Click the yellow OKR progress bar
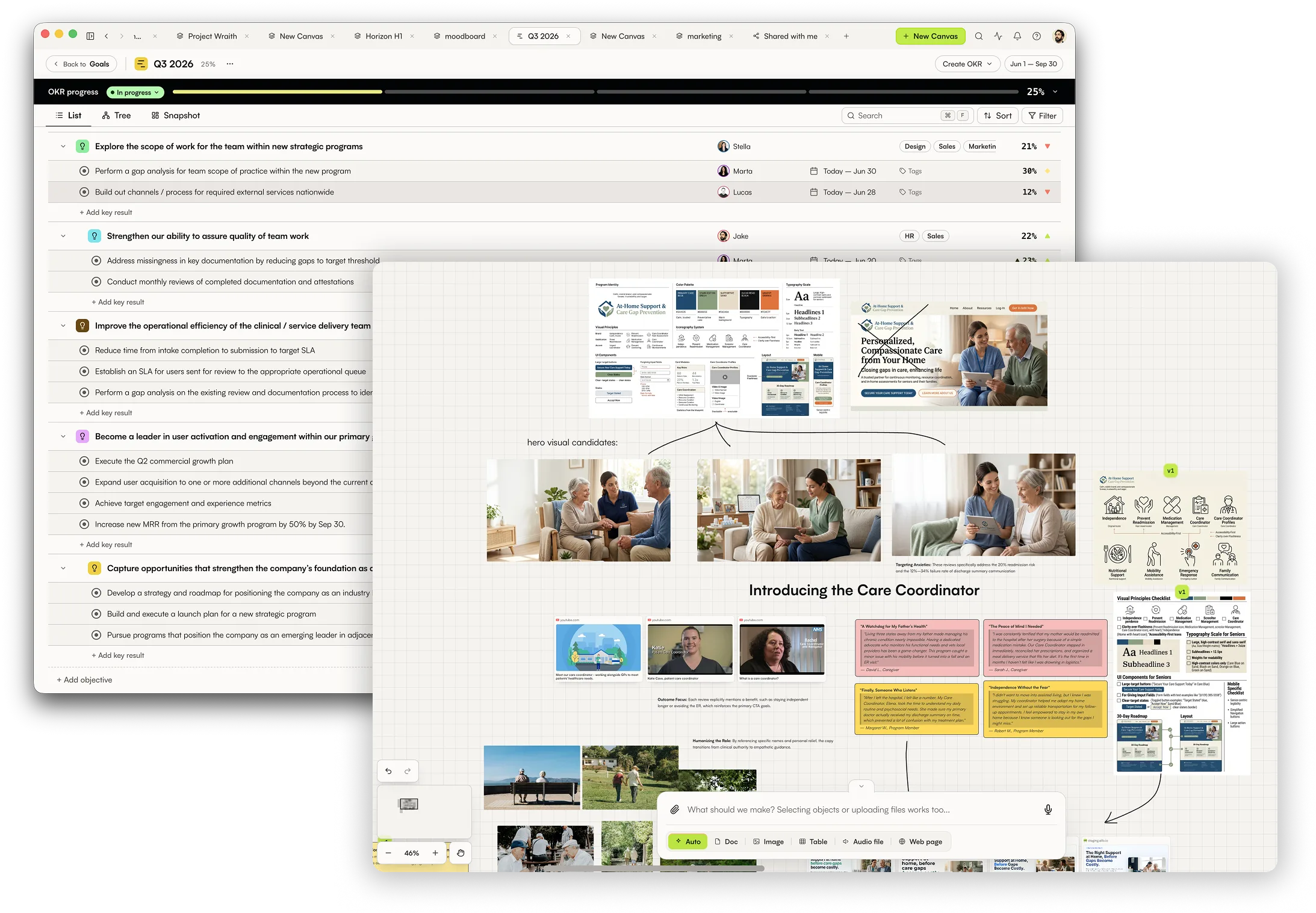This screenshot has width=1316, height=913. pyautogui.click(x=277, y=92)
